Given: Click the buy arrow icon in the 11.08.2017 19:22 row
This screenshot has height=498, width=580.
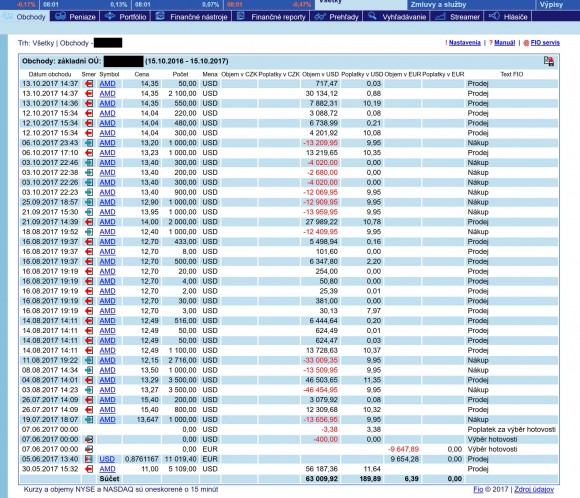Looking at the screenshot, I should [89, 360].
